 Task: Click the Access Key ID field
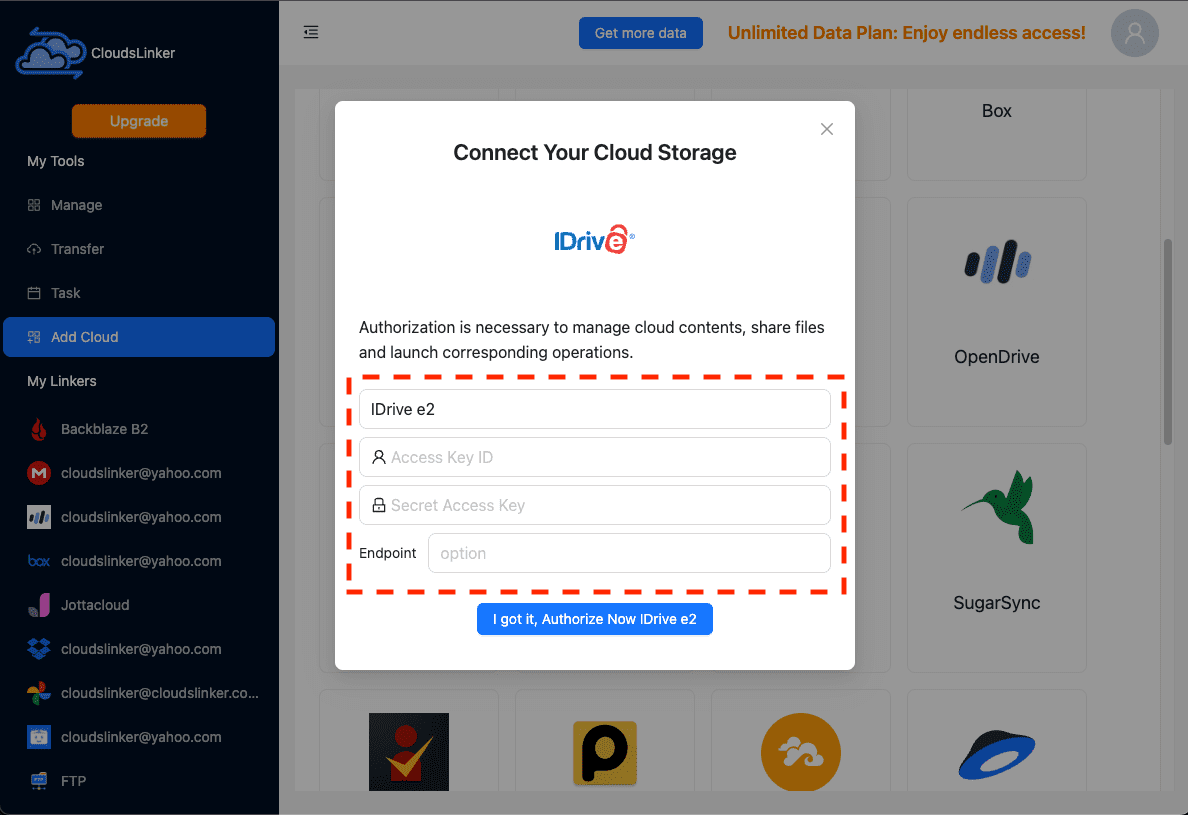[x=595, y=457]
